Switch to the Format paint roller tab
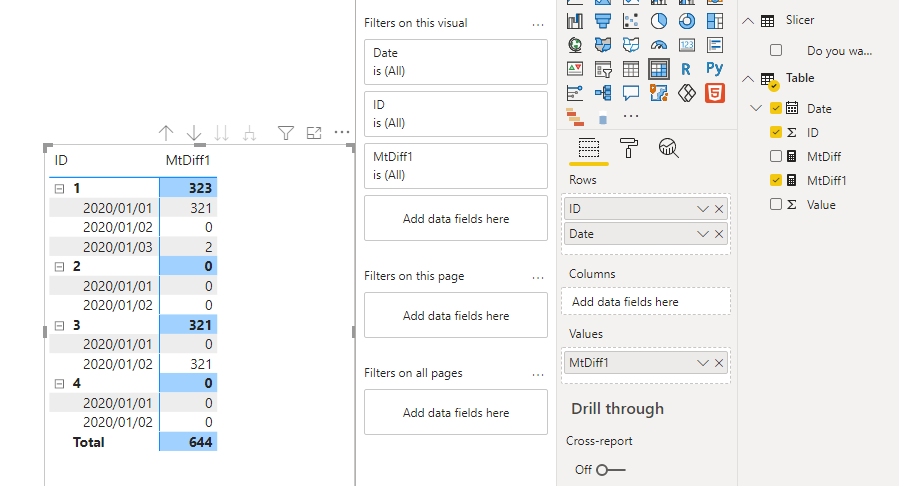This screenshot has height=486, width=899. 628,148
